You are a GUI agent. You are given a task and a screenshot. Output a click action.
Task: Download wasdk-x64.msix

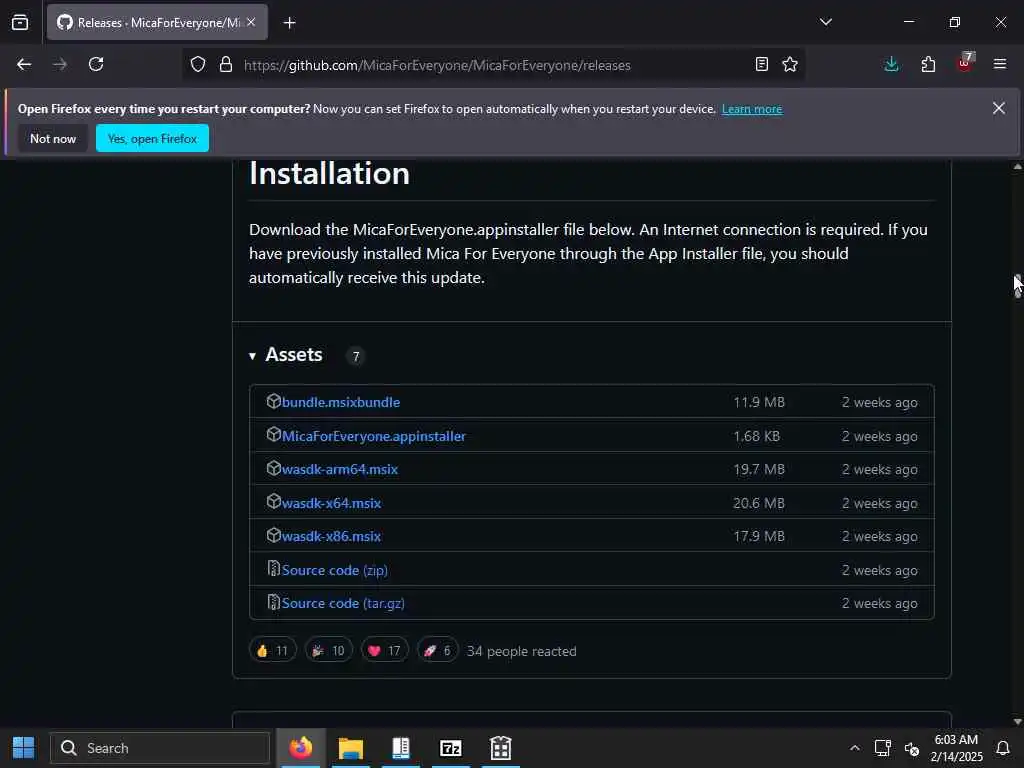[331, 504]
